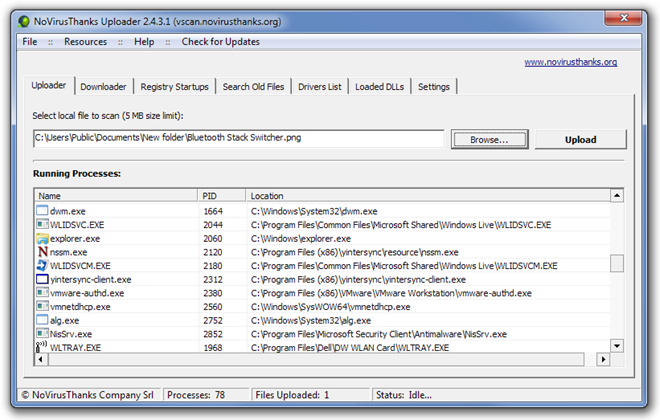Click PID value 1664
Image resolution: width=660 pixels, height=420 pixels.
click(213, 211)
